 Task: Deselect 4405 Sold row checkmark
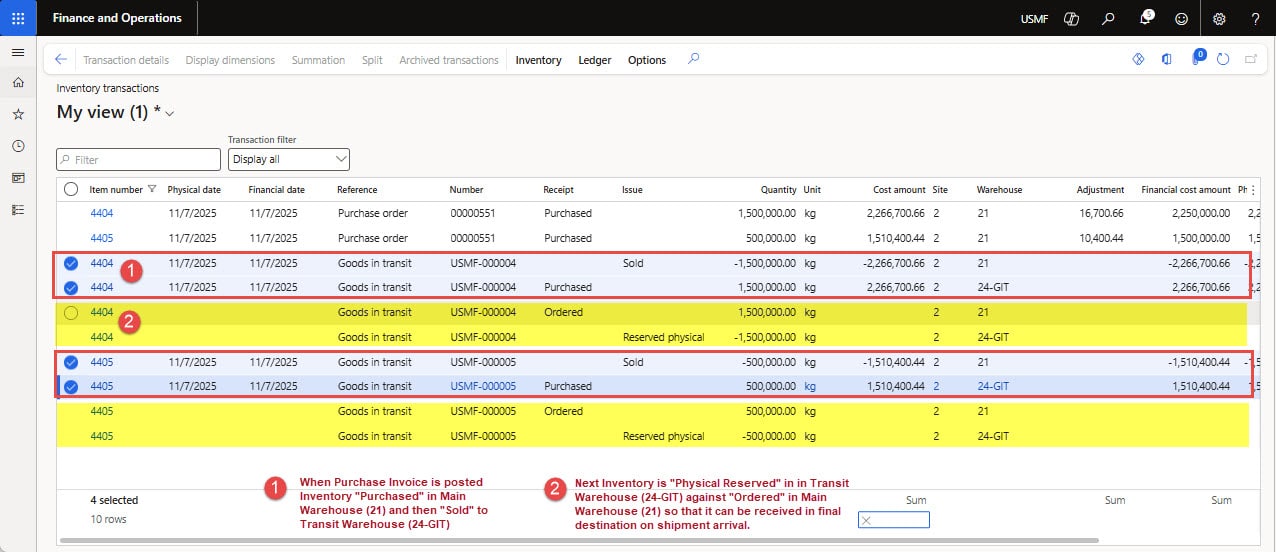tap(71, 362)
